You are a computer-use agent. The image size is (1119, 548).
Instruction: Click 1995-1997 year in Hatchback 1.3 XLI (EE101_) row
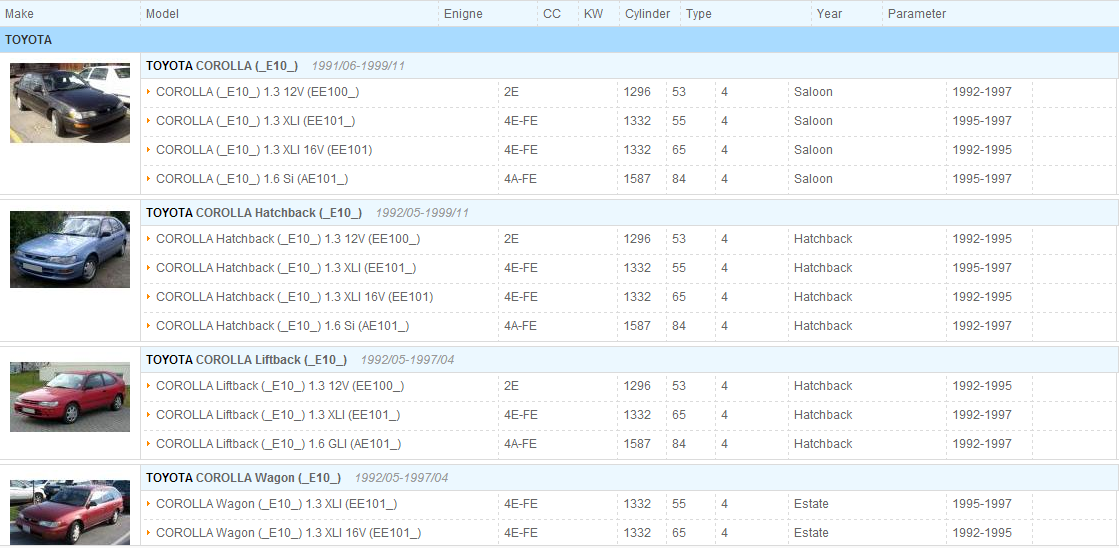pyautogui.click(x=982, y=268)
